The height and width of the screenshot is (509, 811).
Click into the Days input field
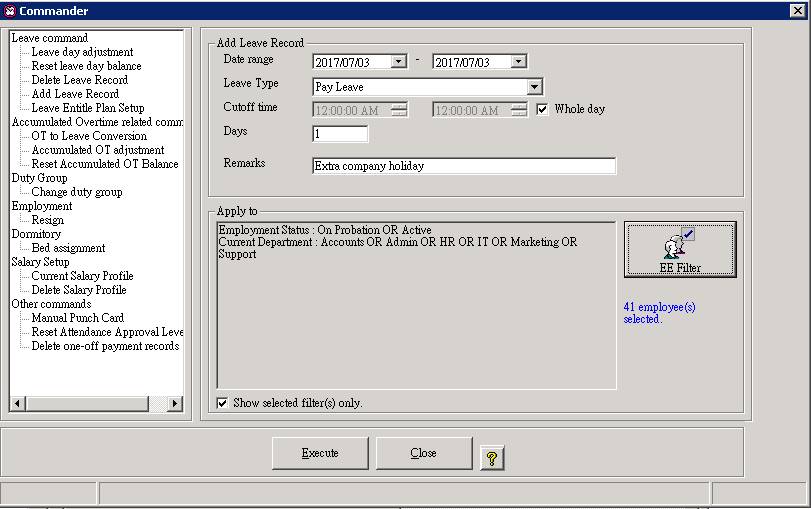[340, 133]
